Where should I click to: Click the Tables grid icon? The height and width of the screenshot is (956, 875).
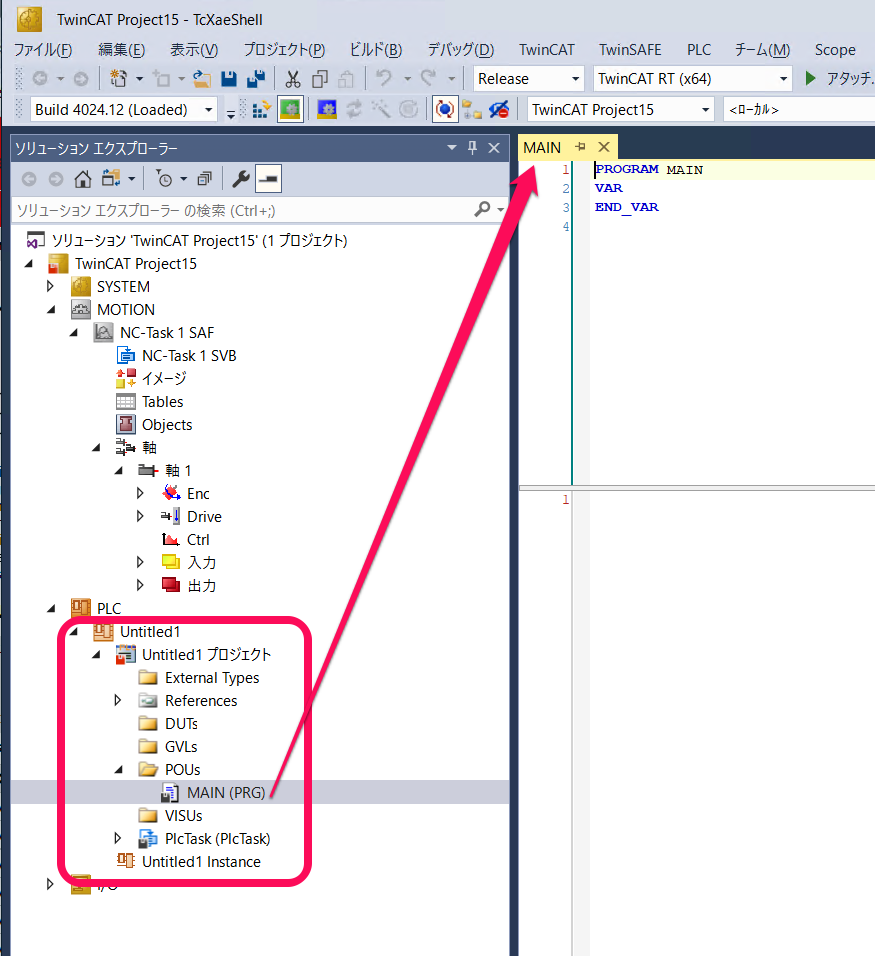coord(126,402)
